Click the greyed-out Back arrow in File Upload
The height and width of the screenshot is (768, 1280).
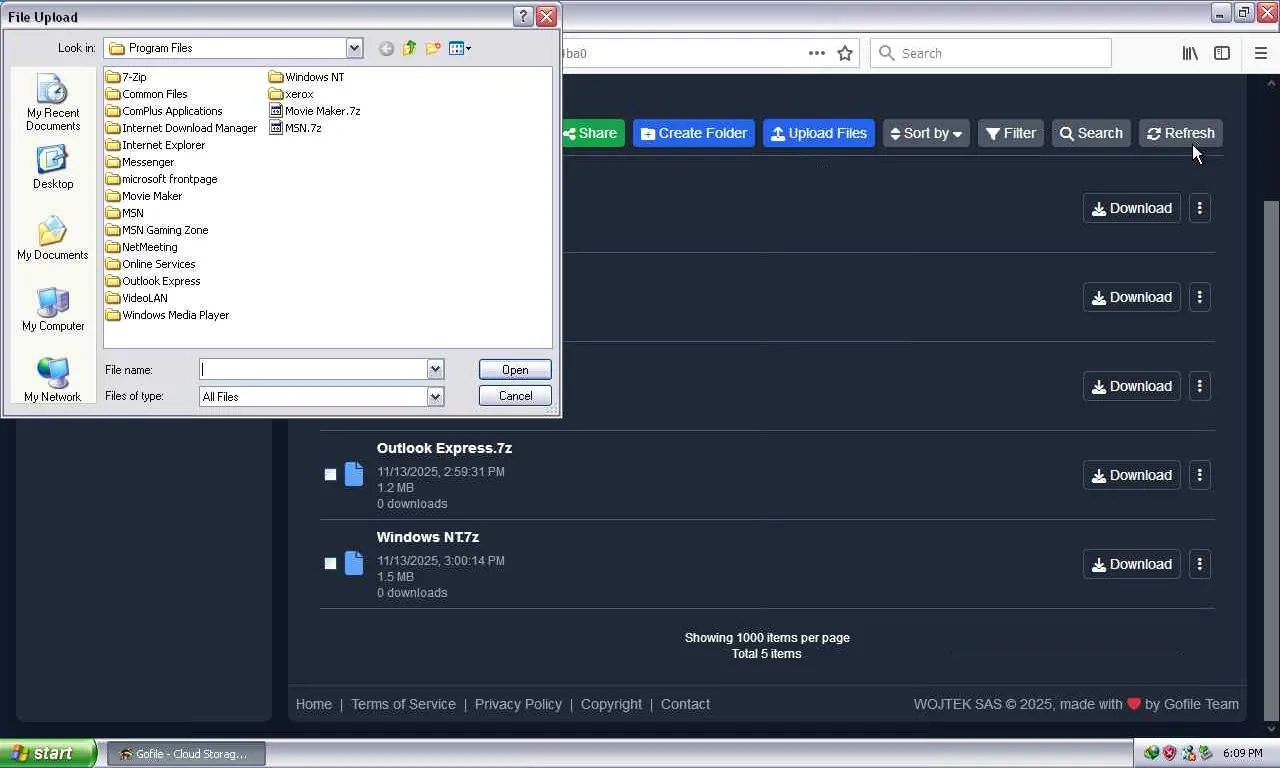point(386,48)
